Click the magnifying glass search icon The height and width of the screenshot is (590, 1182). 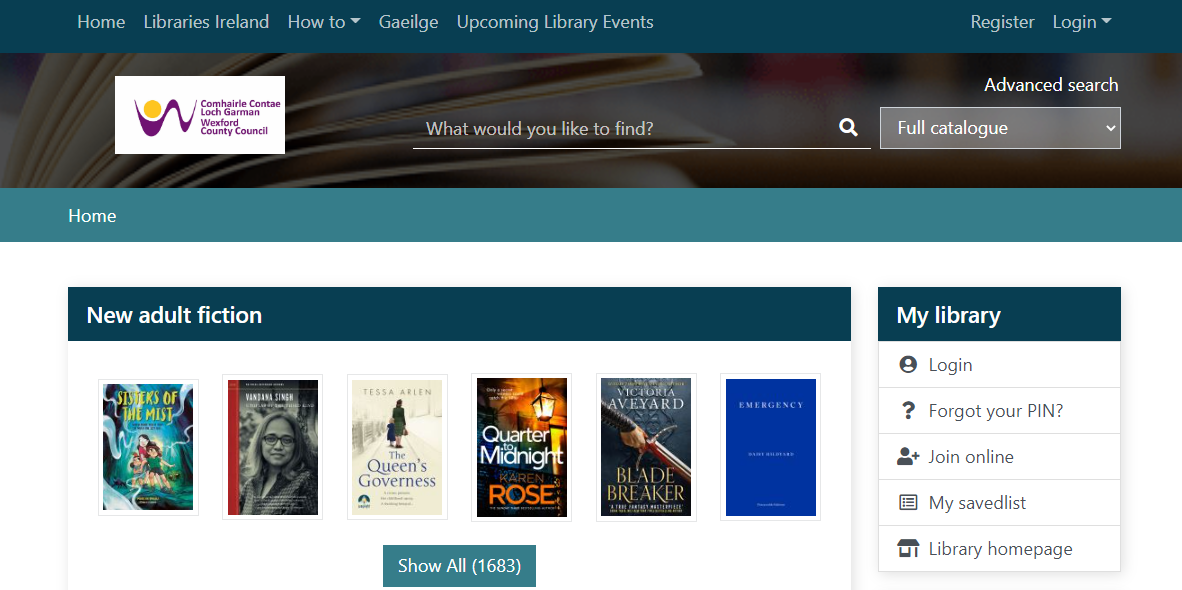pyautogui.click(x=848, y=128)
